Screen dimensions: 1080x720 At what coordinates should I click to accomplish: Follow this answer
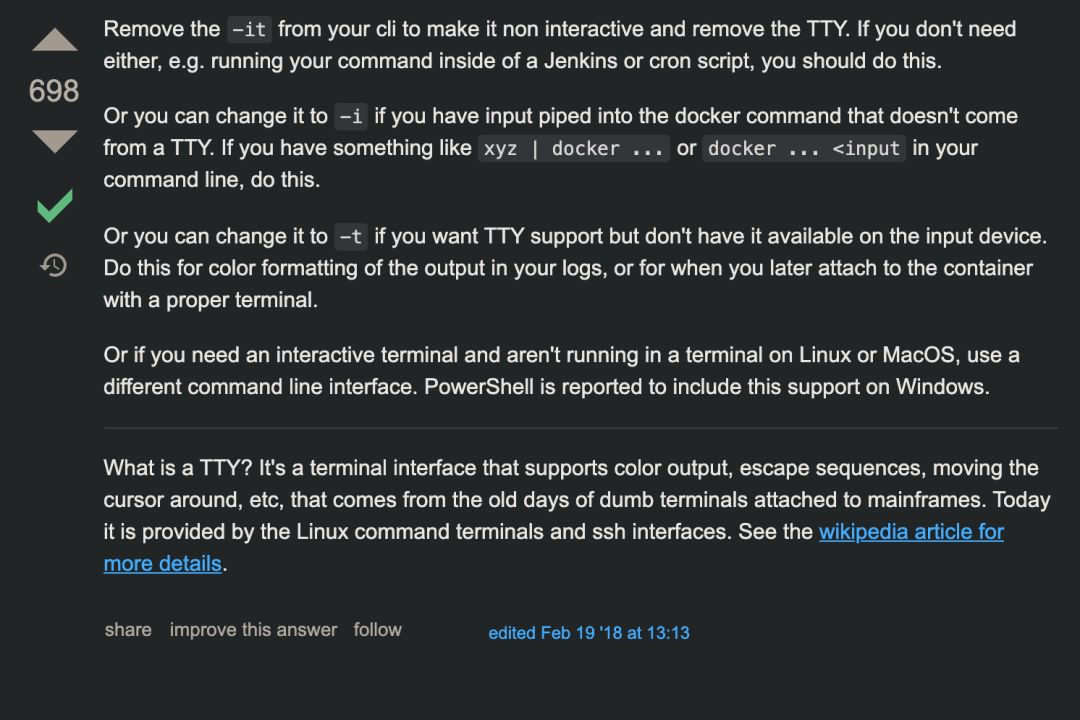377,630
